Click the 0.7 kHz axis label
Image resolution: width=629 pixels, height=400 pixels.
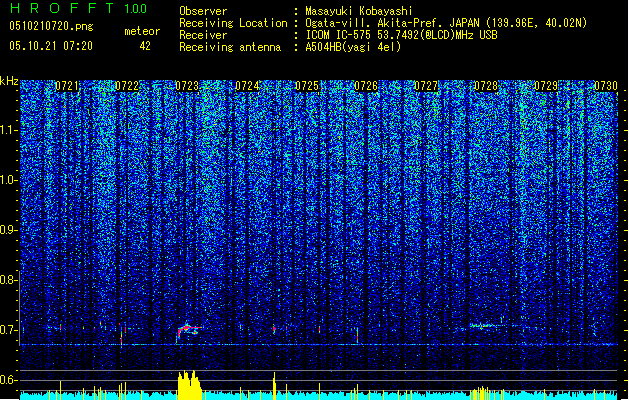(x=8, y=330)
